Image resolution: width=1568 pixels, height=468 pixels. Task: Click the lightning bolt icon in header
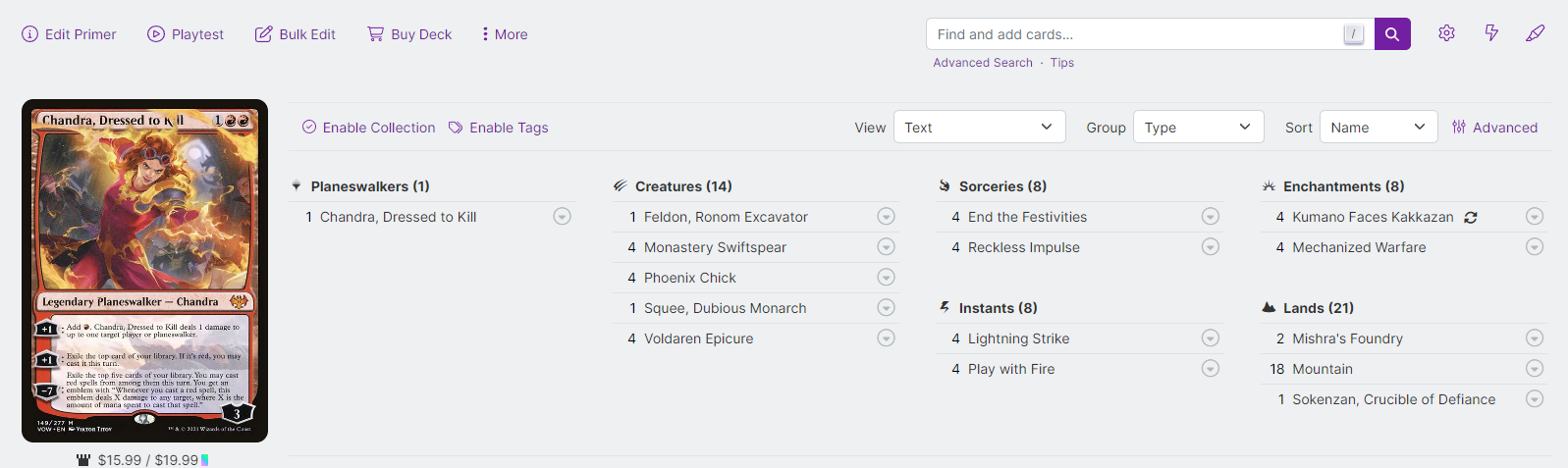[x=1491, y=33]
